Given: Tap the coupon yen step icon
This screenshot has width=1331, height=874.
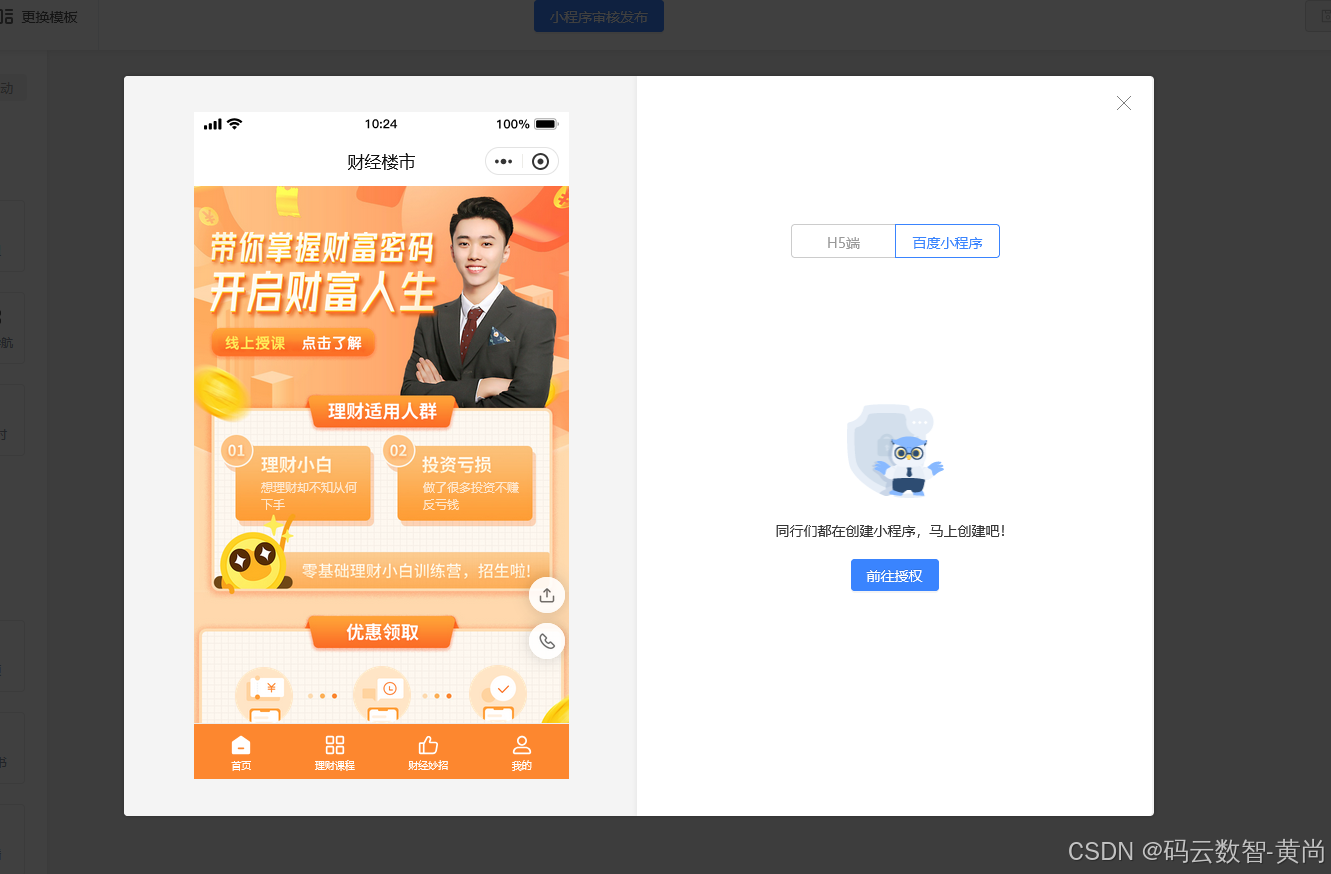Looking at the screenshot, I should pos(265,694).
